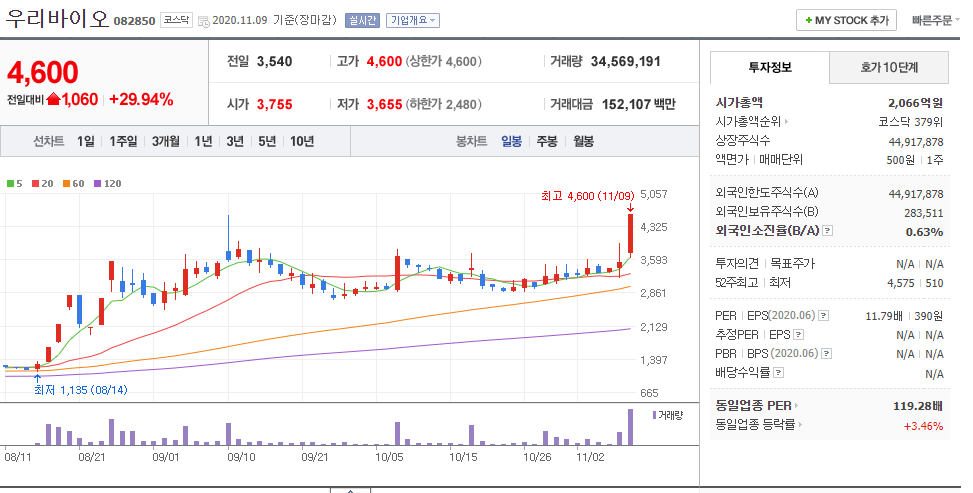The height and width of the screenshot is (493, 973).
Task: Click the stock name 우리바이오
Action: (57, 19)
